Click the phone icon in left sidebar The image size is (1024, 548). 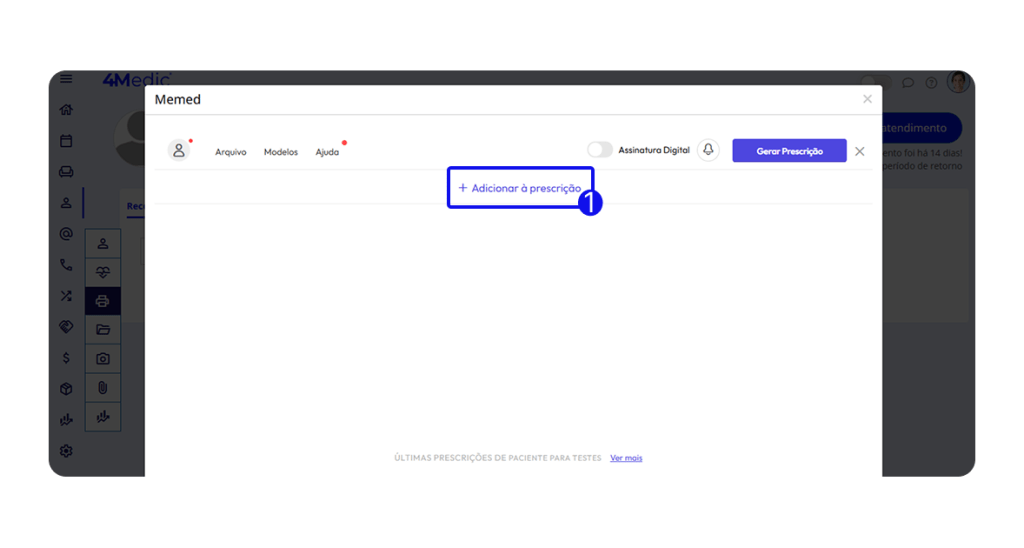pyautogui.click(x=66, y=265)
